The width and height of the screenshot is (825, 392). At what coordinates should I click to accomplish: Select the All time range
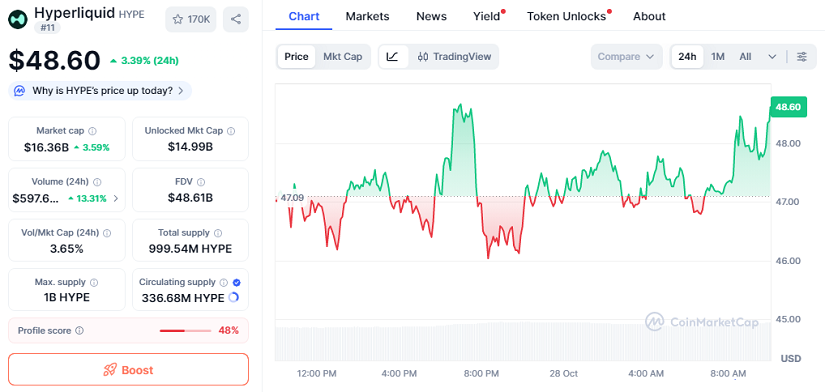(x=746, y=57)
